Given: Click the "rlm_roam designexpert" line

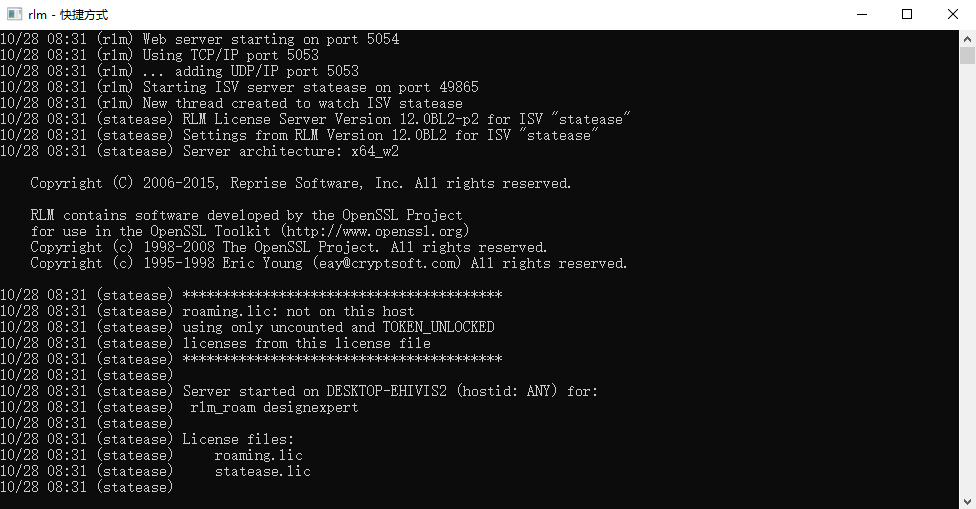Looking at the screenshot, I should (x=274, y=408).
